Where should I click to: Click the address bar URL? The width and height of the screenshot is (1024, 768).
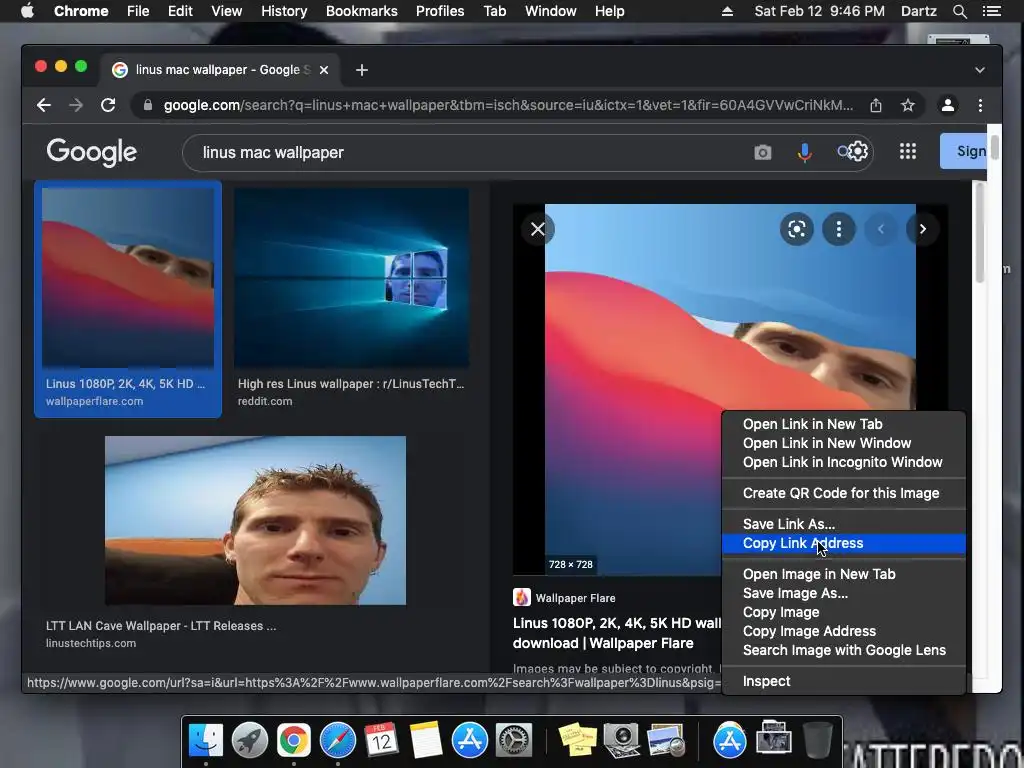pyautogui.click(x=508, y=105)
